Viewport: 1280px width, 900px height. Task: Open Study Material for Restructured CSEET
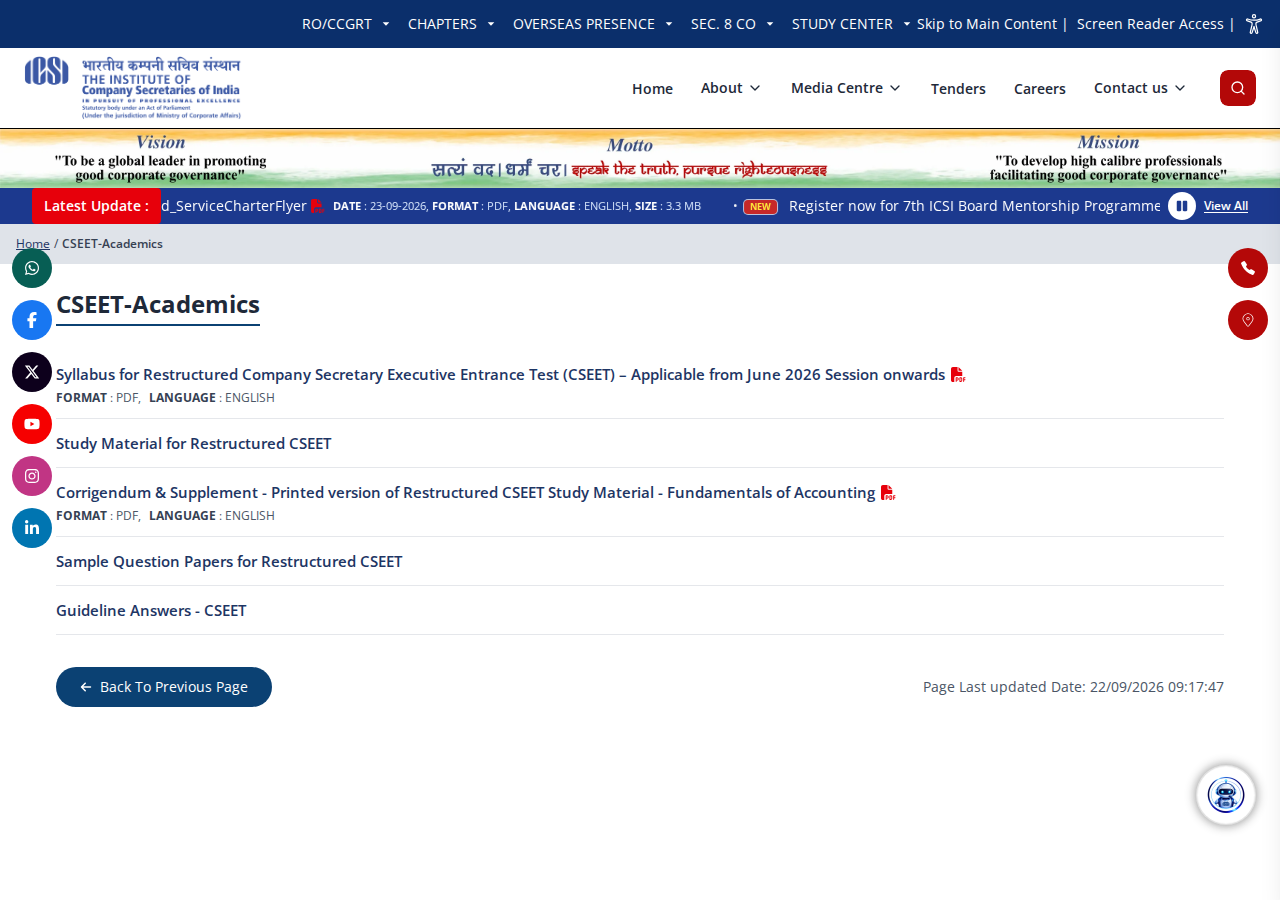coord(194,444)
